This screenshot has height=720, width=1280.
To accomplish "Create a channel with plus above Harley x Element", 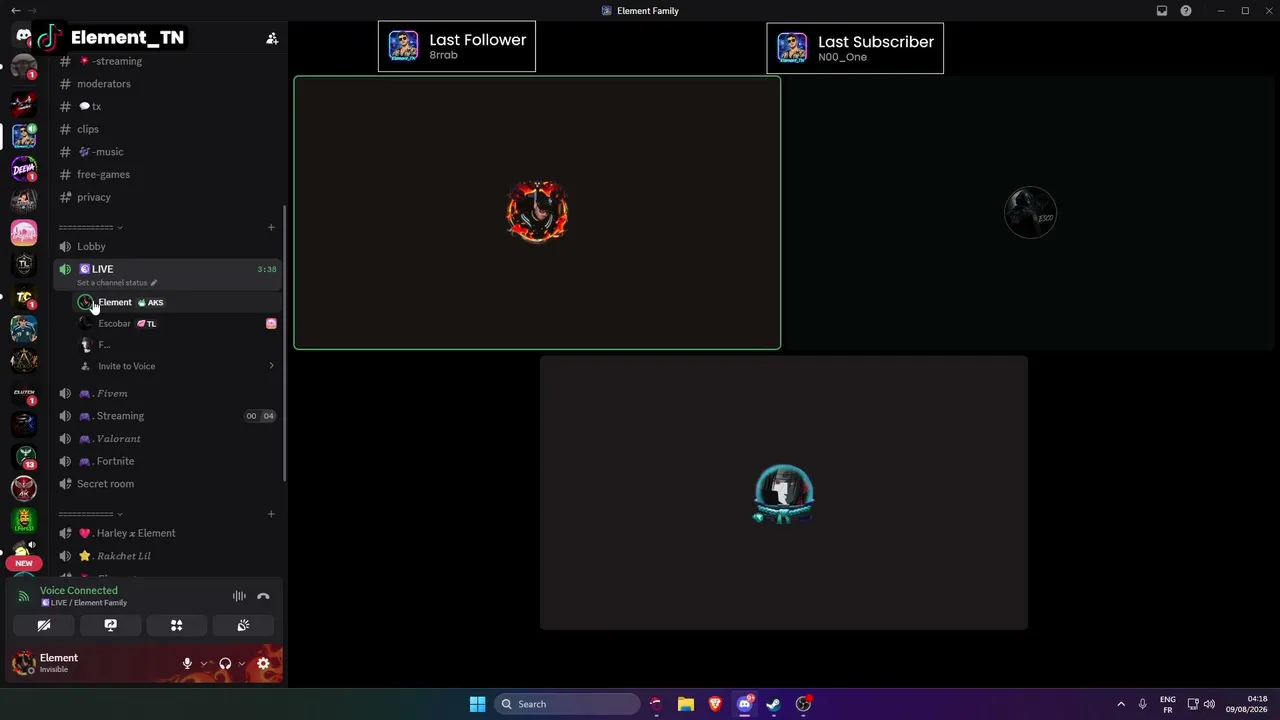I will (271, 514).
